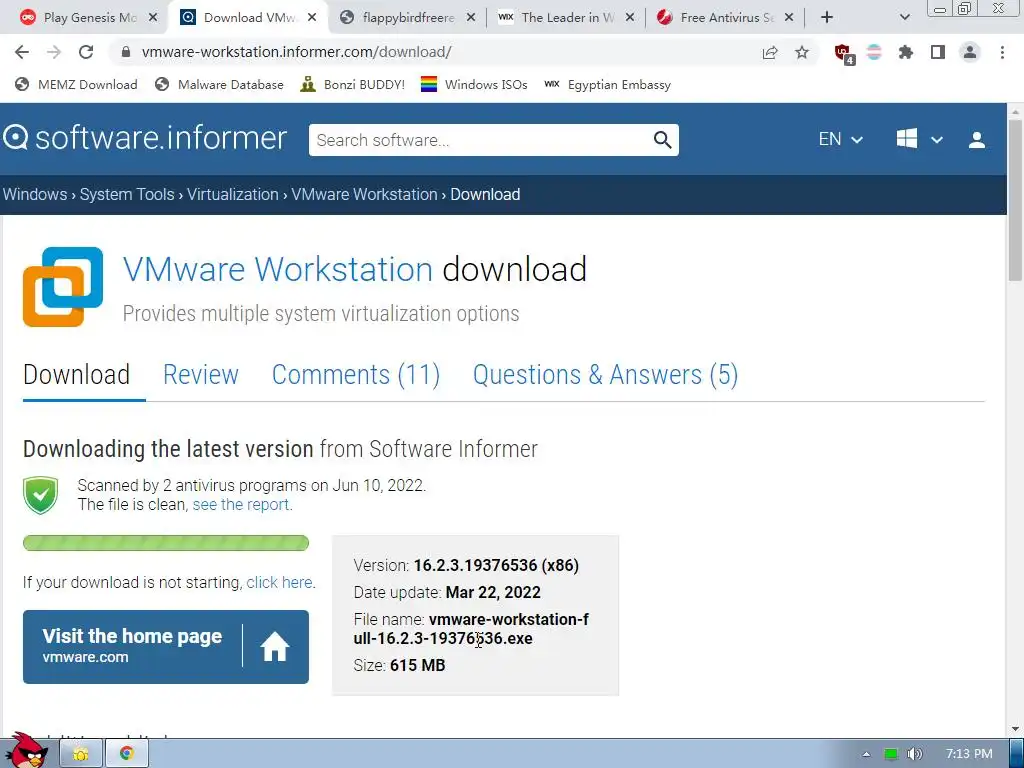Click the click here download link
The image size is (1024, 768).
(x=279, y=583)
